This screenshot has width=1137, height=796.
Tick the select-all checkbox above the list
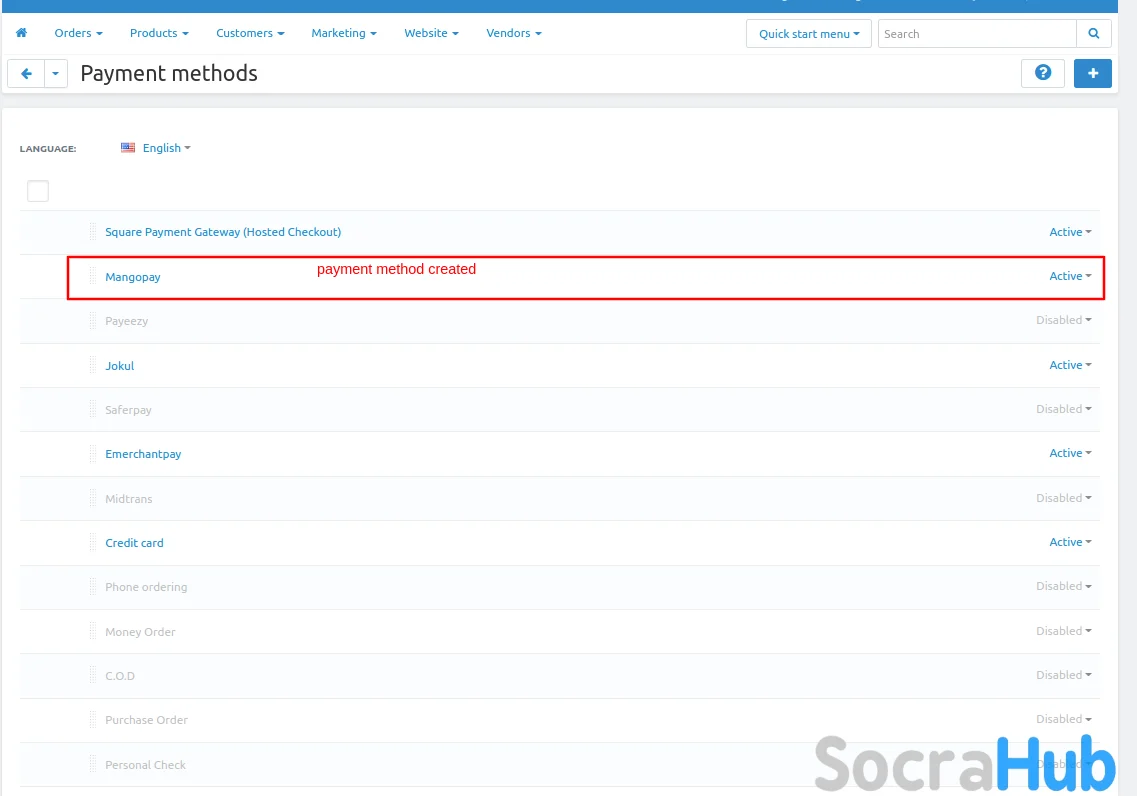pyautogui.click(x=38, y=190)
